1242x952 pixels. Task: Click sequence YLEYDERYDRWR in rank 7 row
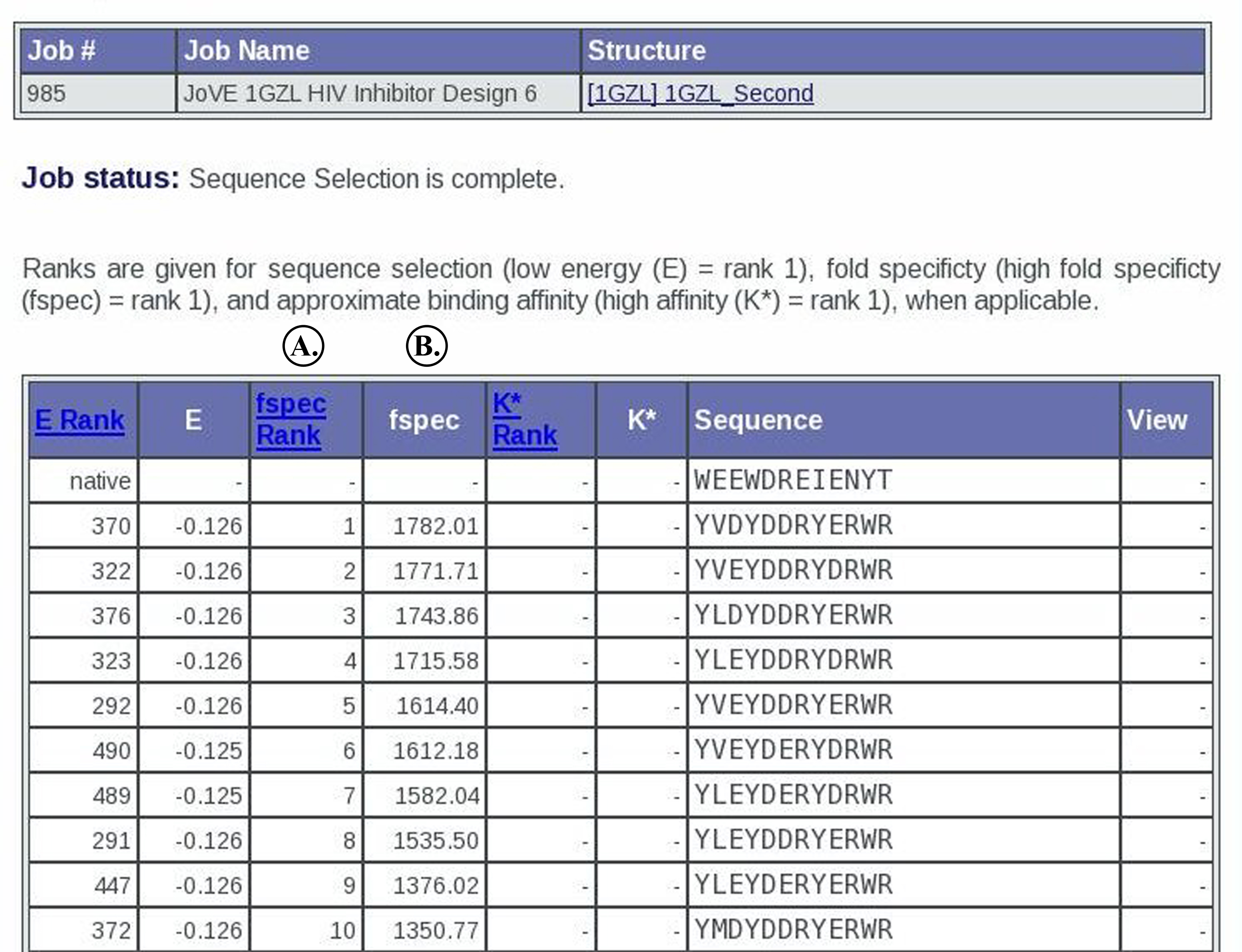pos(793,795)
